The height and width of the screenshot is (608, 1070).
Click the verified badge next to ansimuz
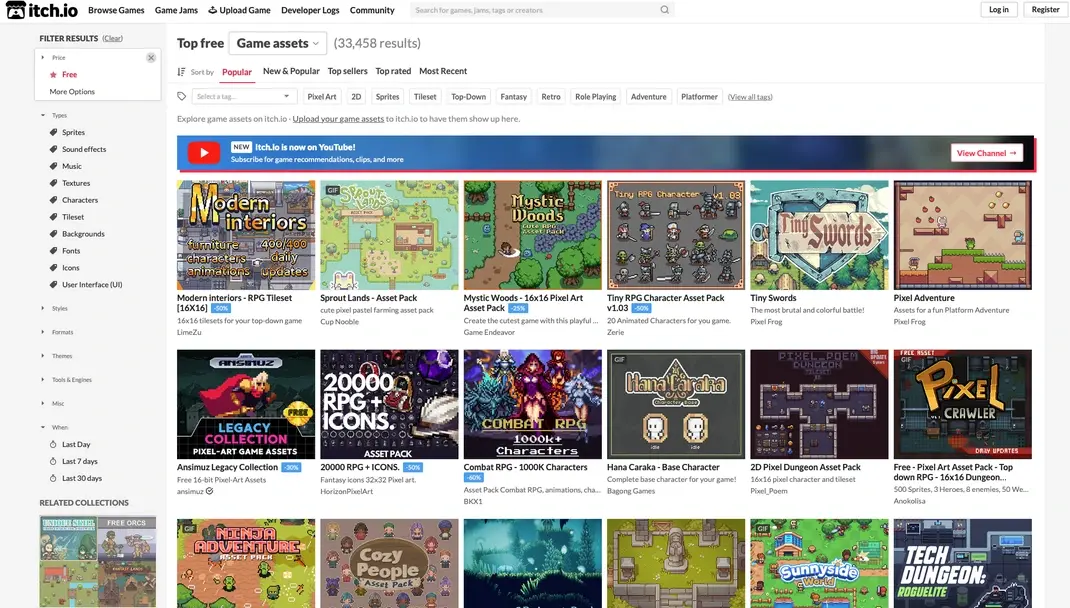tap(208, 490)
